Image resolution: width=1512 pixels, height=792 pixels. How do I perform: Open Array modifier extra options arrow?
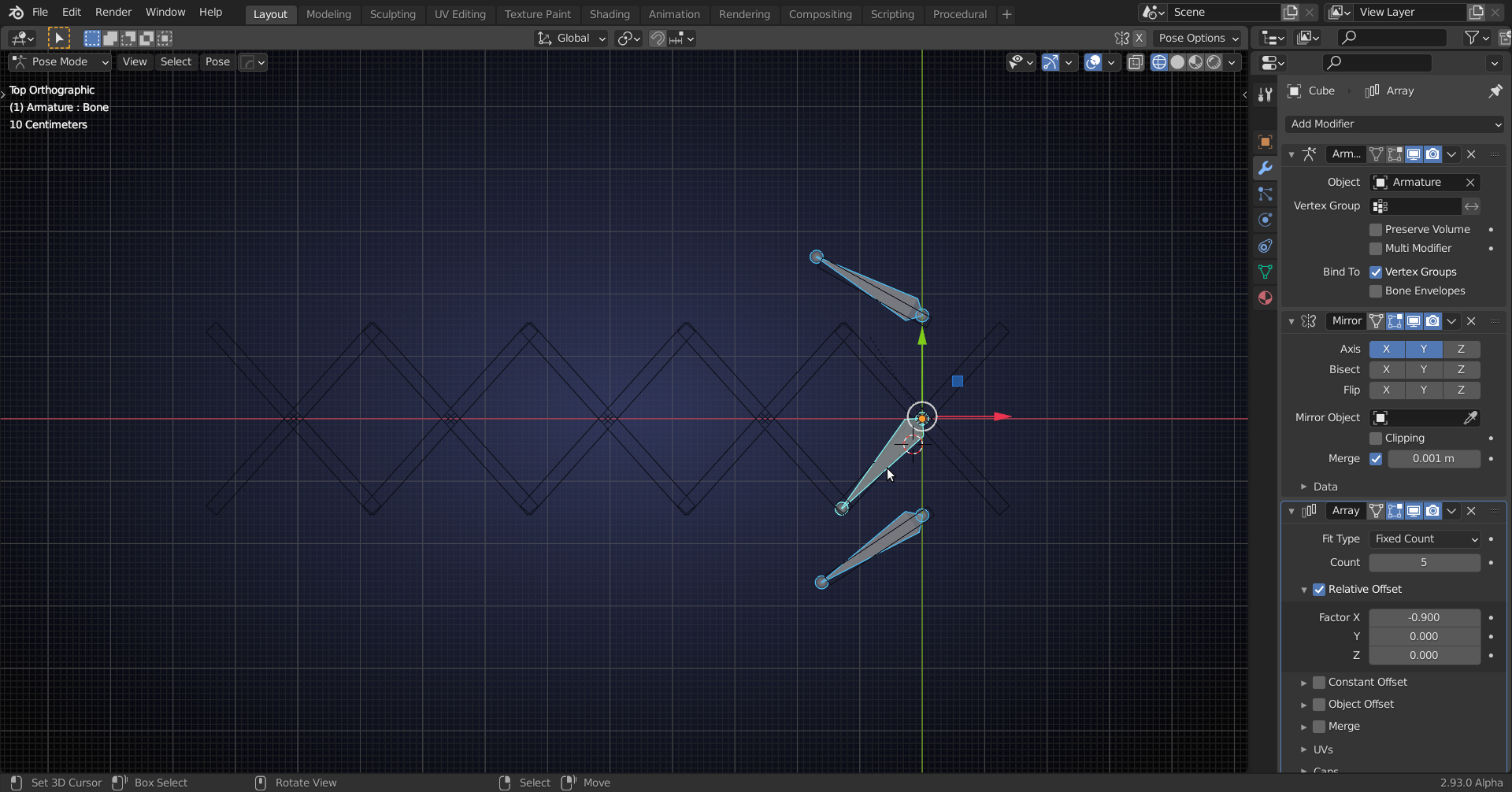[x=1451, y=511]
